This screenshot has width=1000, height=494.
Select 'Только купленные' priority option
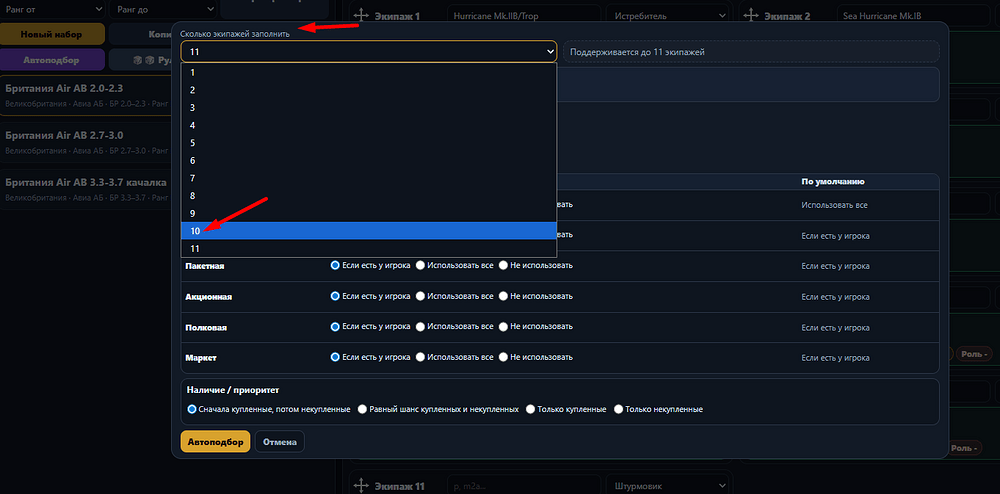pos(530,409)
